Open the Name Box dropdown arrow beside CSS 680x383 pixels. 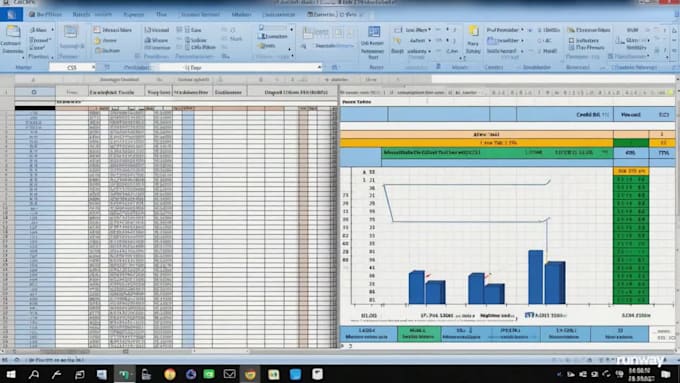point(93,67)
